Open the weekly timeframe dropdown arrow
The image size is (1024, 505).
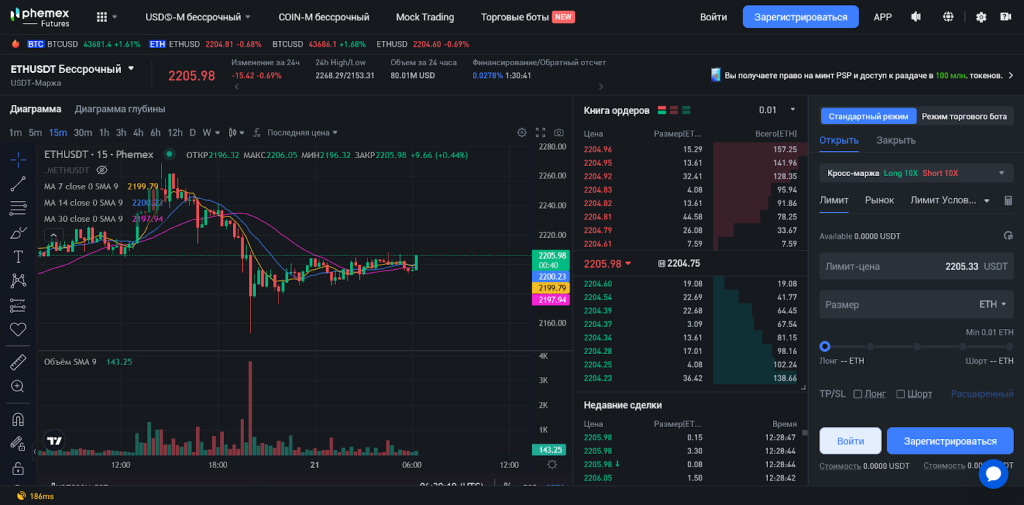tap(217, 133)
